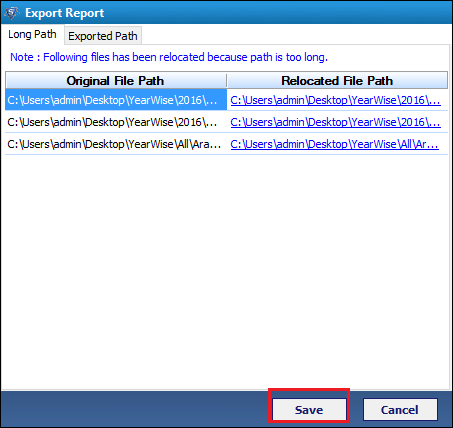
Task: Click the Cancel button
Action: click(x=400, y=409)
